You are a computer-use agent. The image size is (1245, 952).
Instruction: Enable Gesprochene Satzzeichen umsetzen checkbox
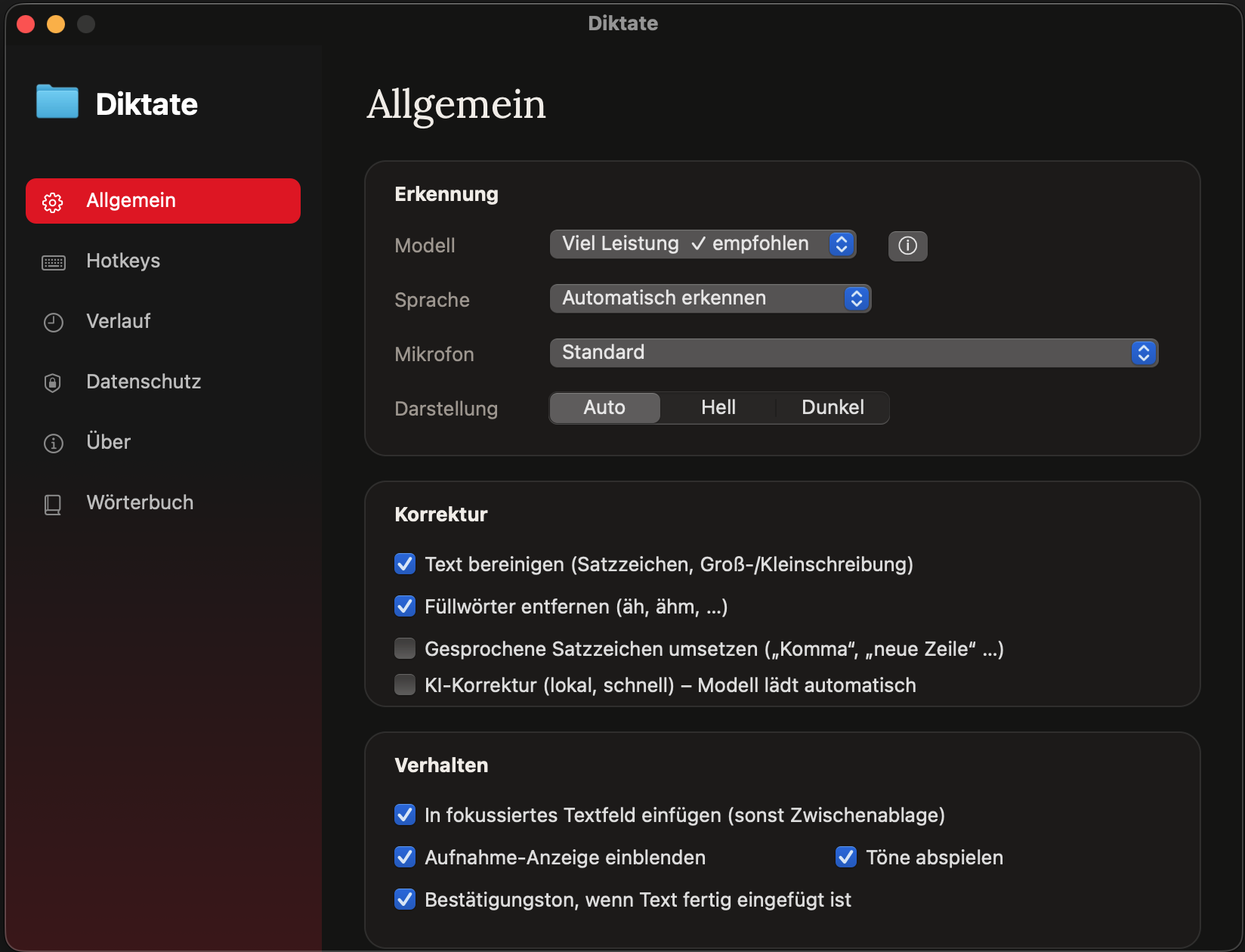point(405,648)
